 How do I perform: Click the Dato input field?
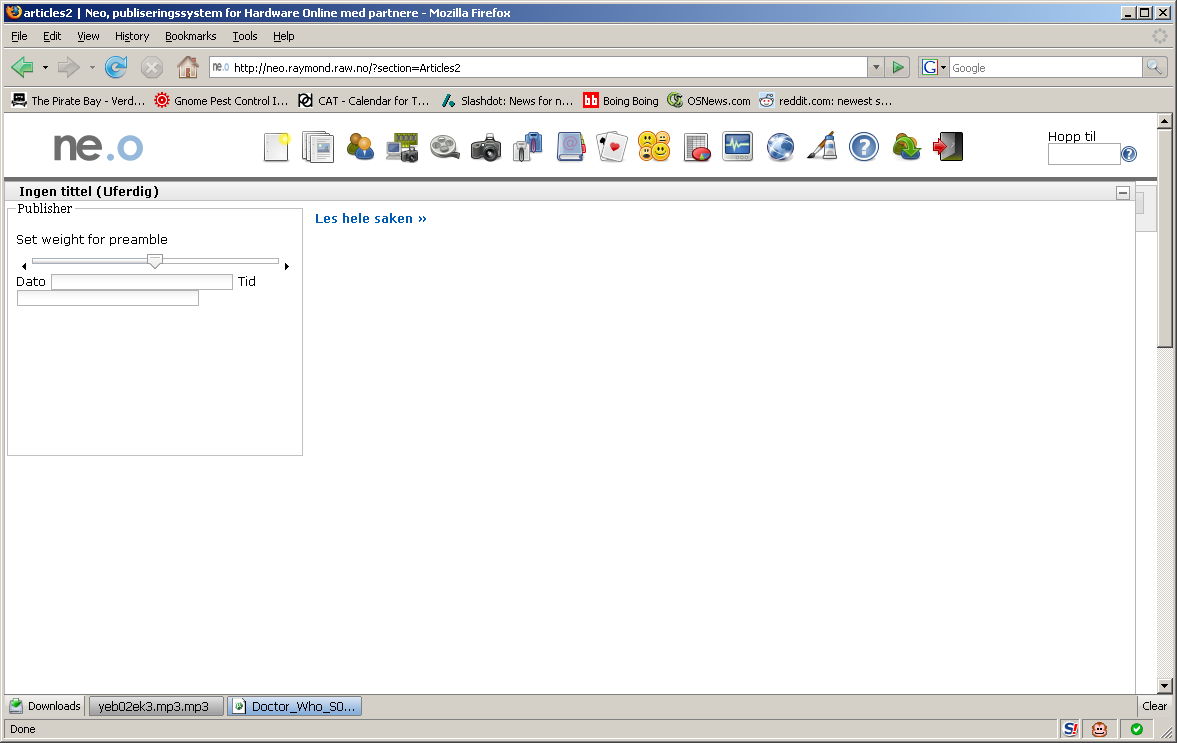point(142,281)
